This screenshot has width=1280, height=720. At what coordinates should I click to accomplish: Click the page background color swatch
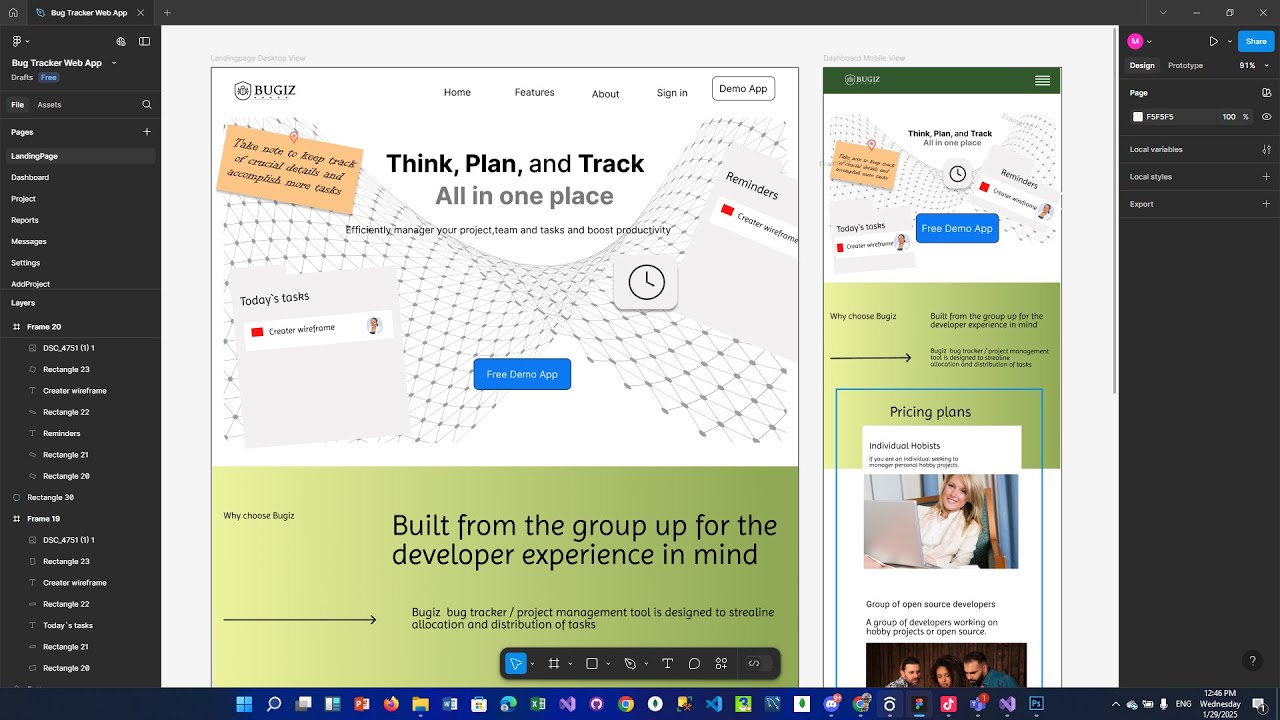point(1137,117)
